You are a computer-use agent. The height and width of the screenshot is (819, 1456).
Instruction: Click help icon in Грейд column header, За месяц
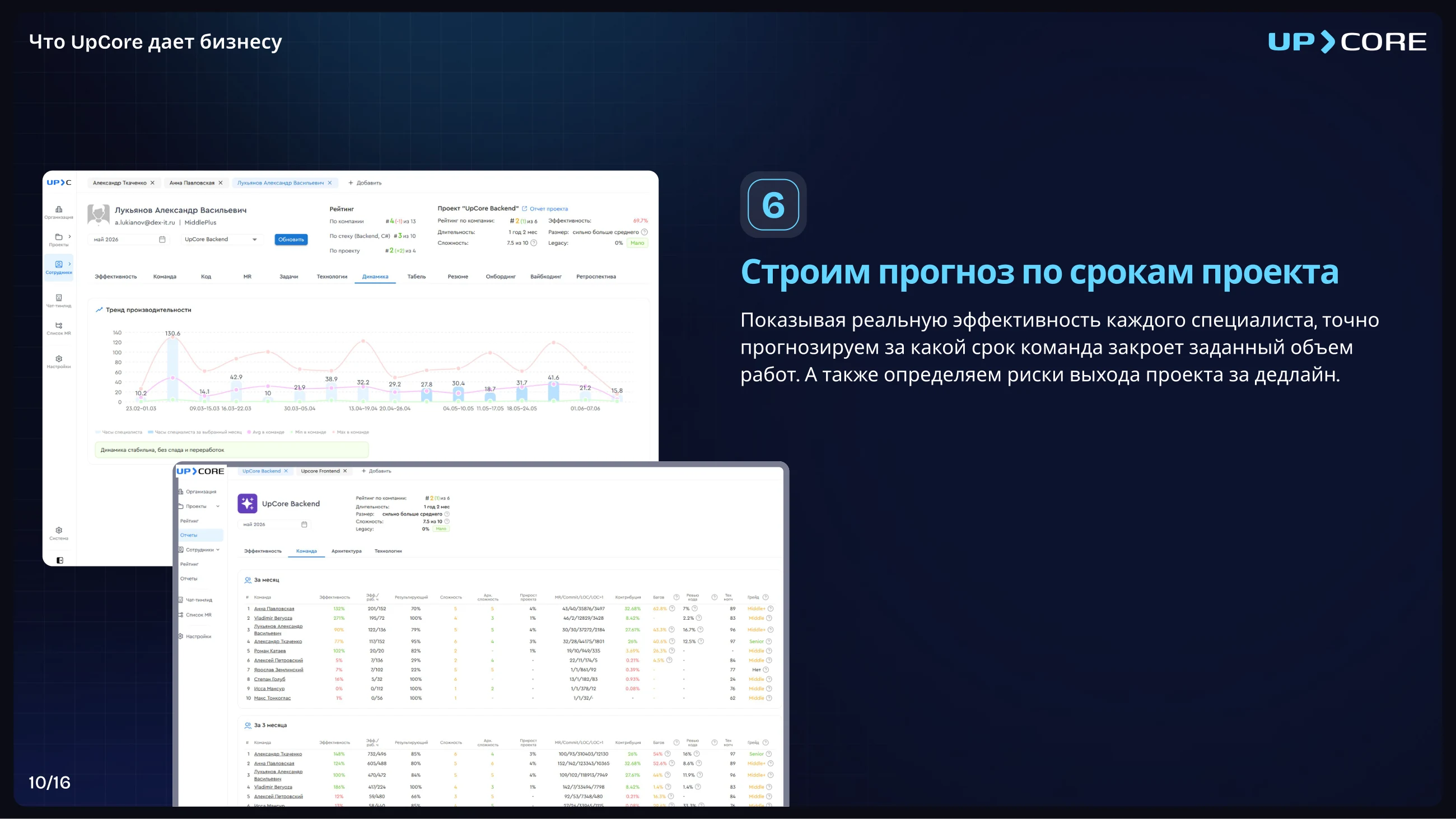[766, 597]
